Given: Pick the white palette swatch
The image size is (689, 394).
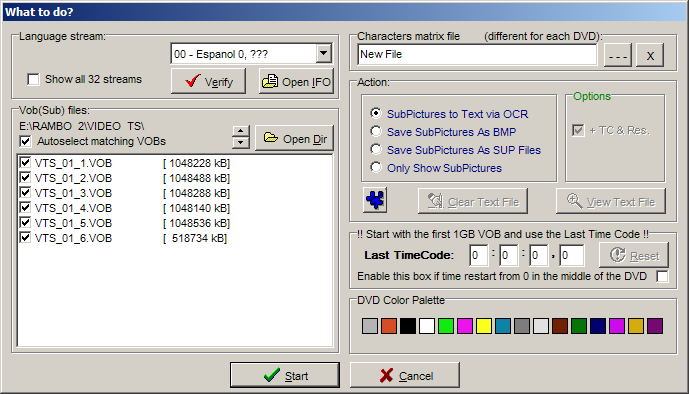Looking at the screenshot, I should [x=427, y=326].
